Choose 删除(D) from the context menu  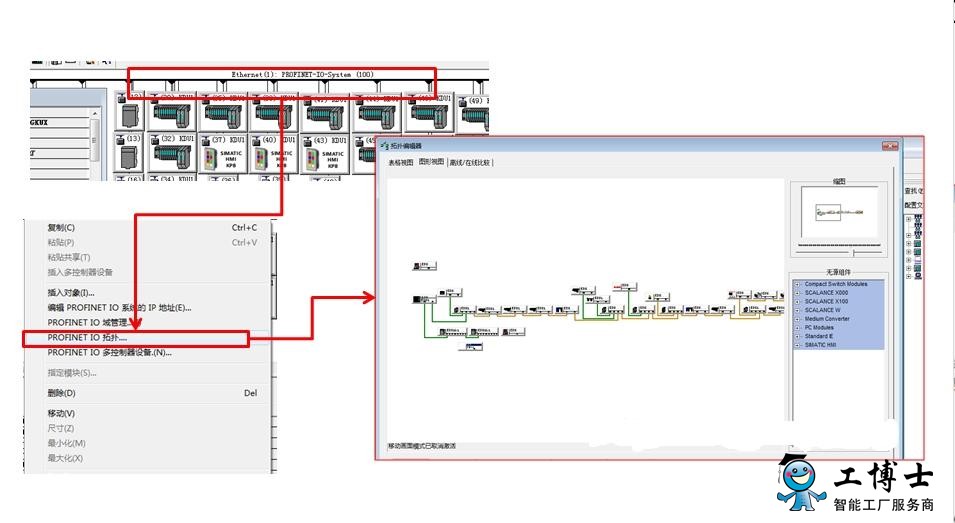click(x=62, y=393)
